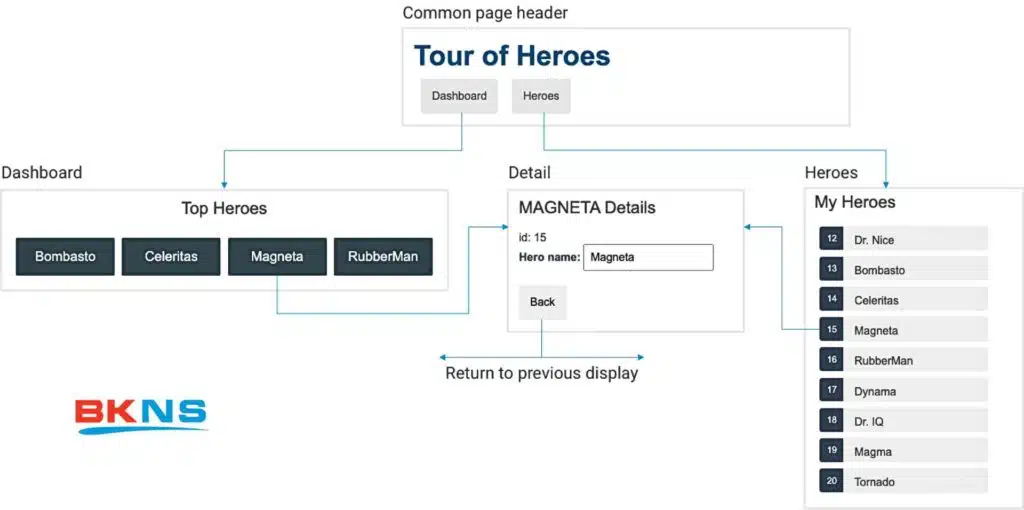Click the Tour of Heroes title

tap(512, 56)
